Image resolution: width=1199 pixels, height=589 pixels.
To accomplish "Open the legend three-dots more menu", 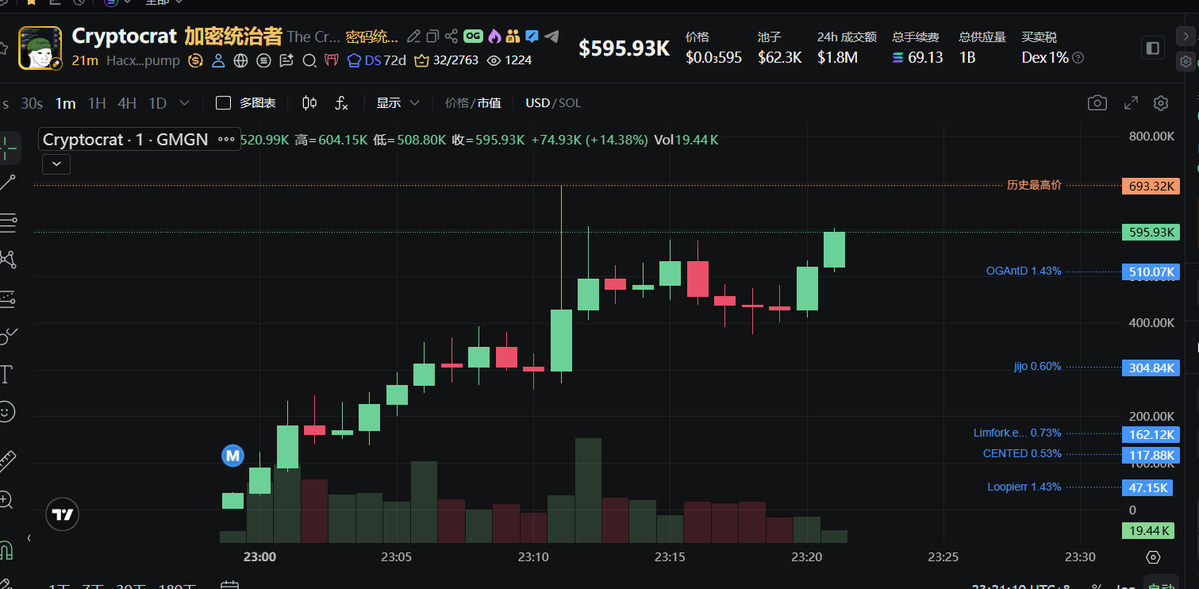I will pos(226,139).
